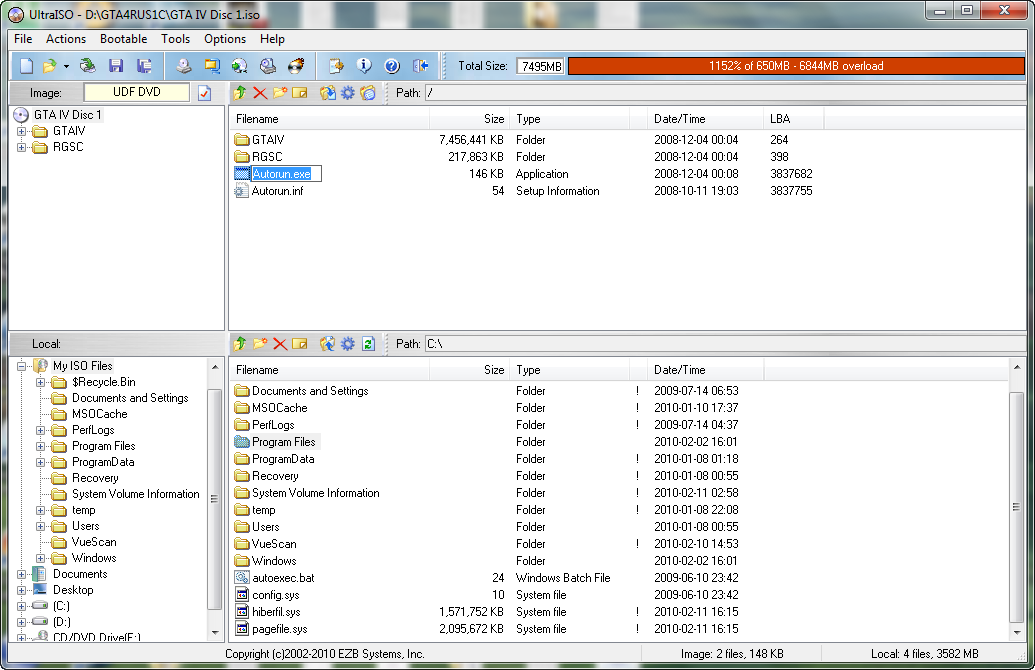The image size is (1035, 670).
Task: Click the About information bubble icon
Action: [x=364, y=66]
